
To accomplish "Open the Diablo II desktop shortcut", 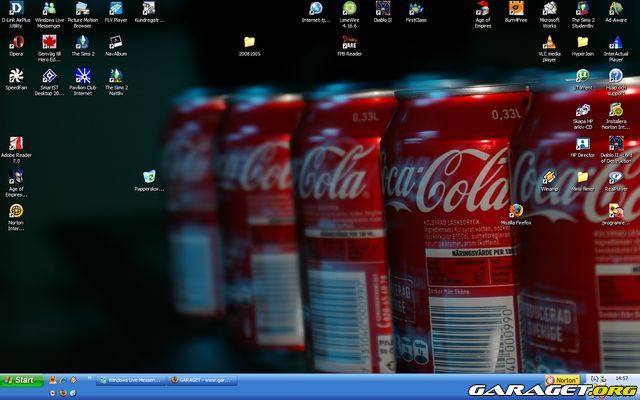I will pos(383,9).
